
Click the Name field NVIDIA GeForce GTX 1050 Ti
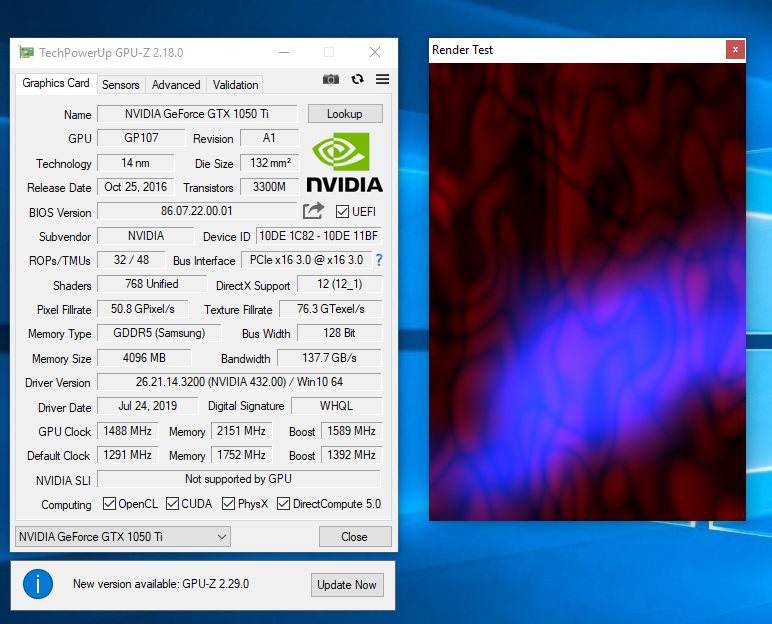click(x=197, y=114)
